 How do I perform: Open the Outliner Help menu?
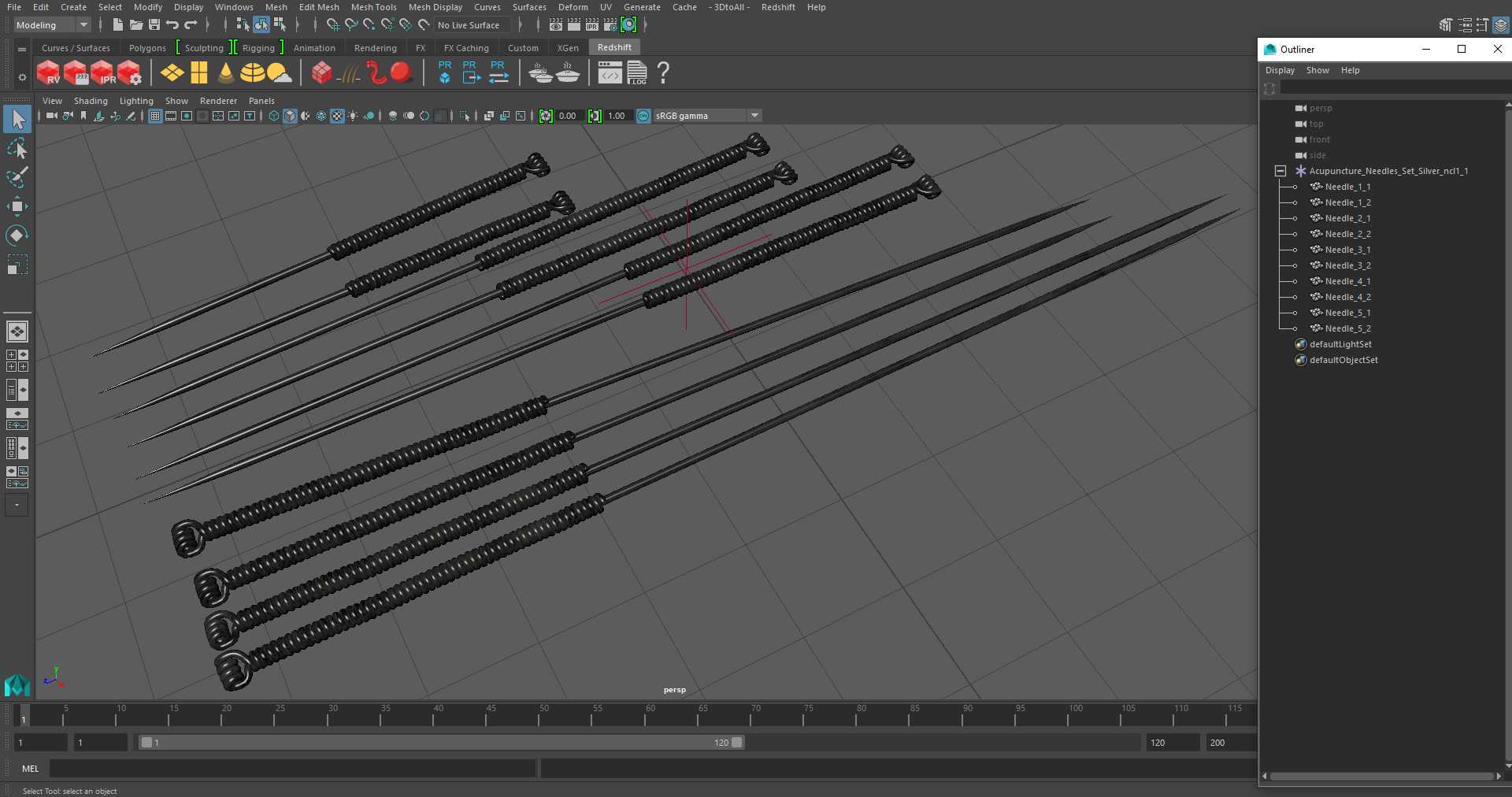(x=1350, y=70)
